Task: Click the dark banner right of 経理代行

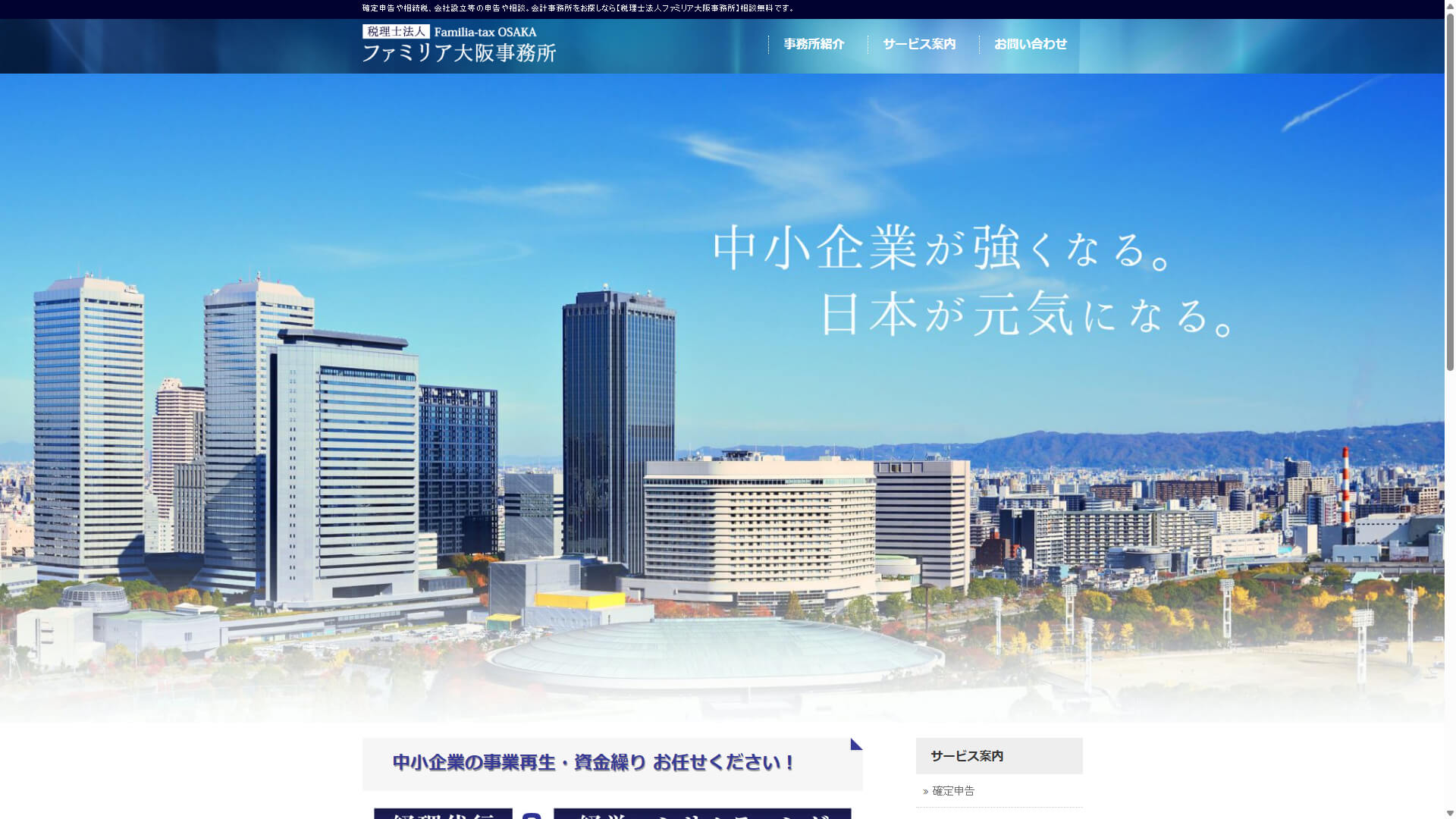Action: (701, 814)
